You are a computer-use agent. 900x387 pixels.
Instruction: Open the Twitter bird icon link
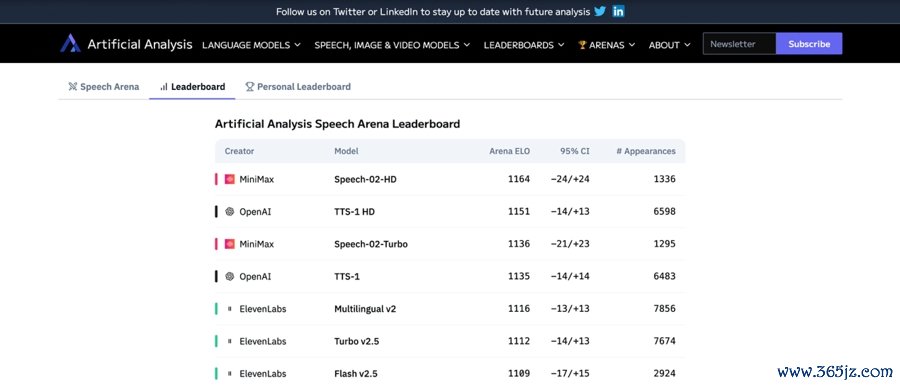(600, 11)
